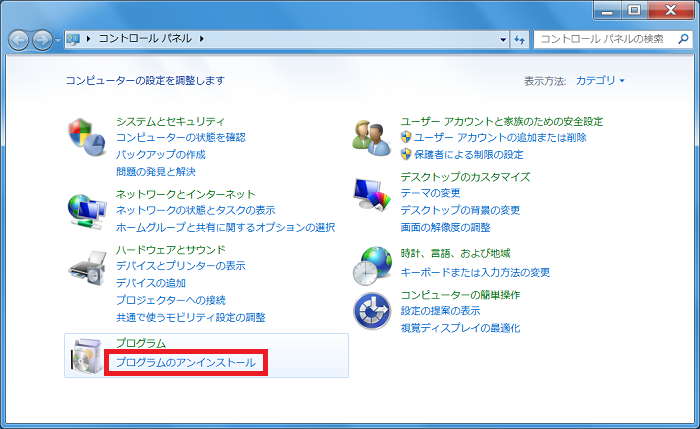Click the search magnifier icon
Viewport: 700px width, 429px height.
coord(683,39)
